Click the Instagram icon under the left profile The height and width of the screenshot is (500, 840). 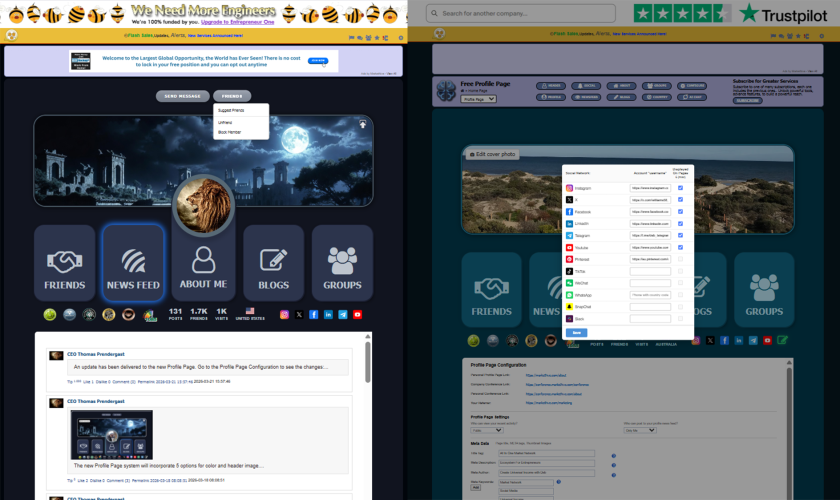(x=284, y=314)
